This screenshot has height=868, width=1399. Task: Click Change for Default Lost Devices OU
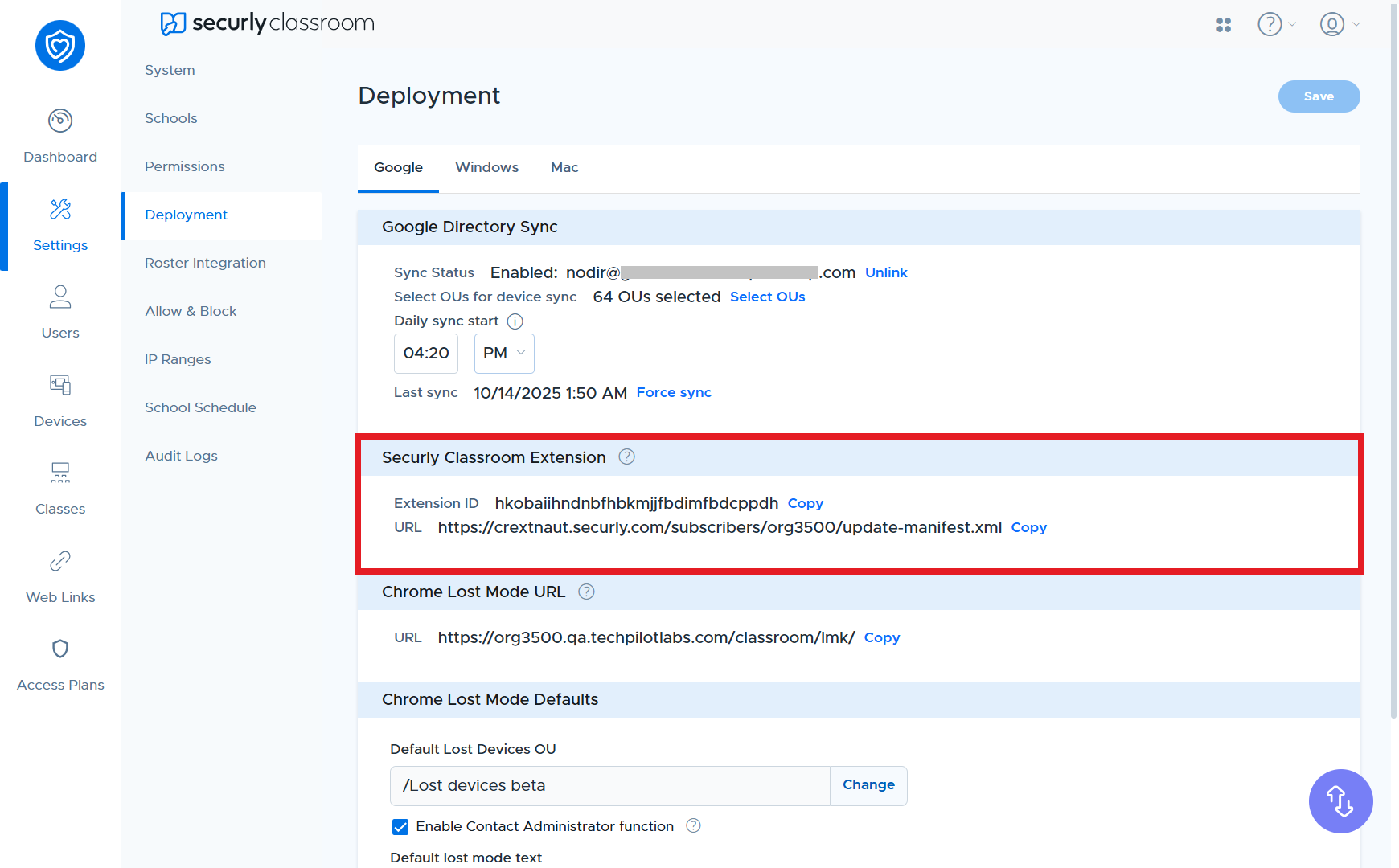tap(868, 785)
